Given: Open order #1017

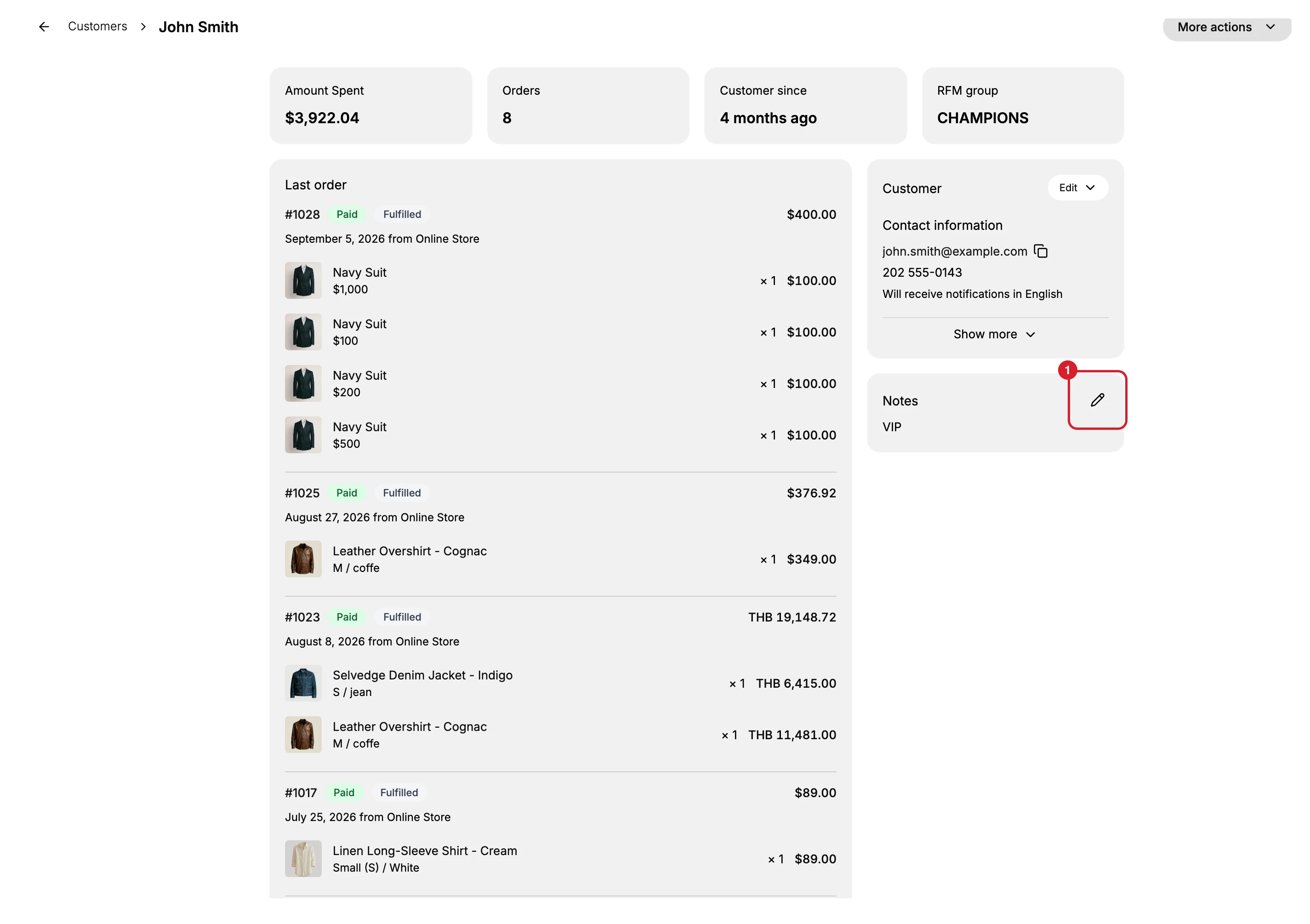Looking at the screenshot, I should pos(301,793).
